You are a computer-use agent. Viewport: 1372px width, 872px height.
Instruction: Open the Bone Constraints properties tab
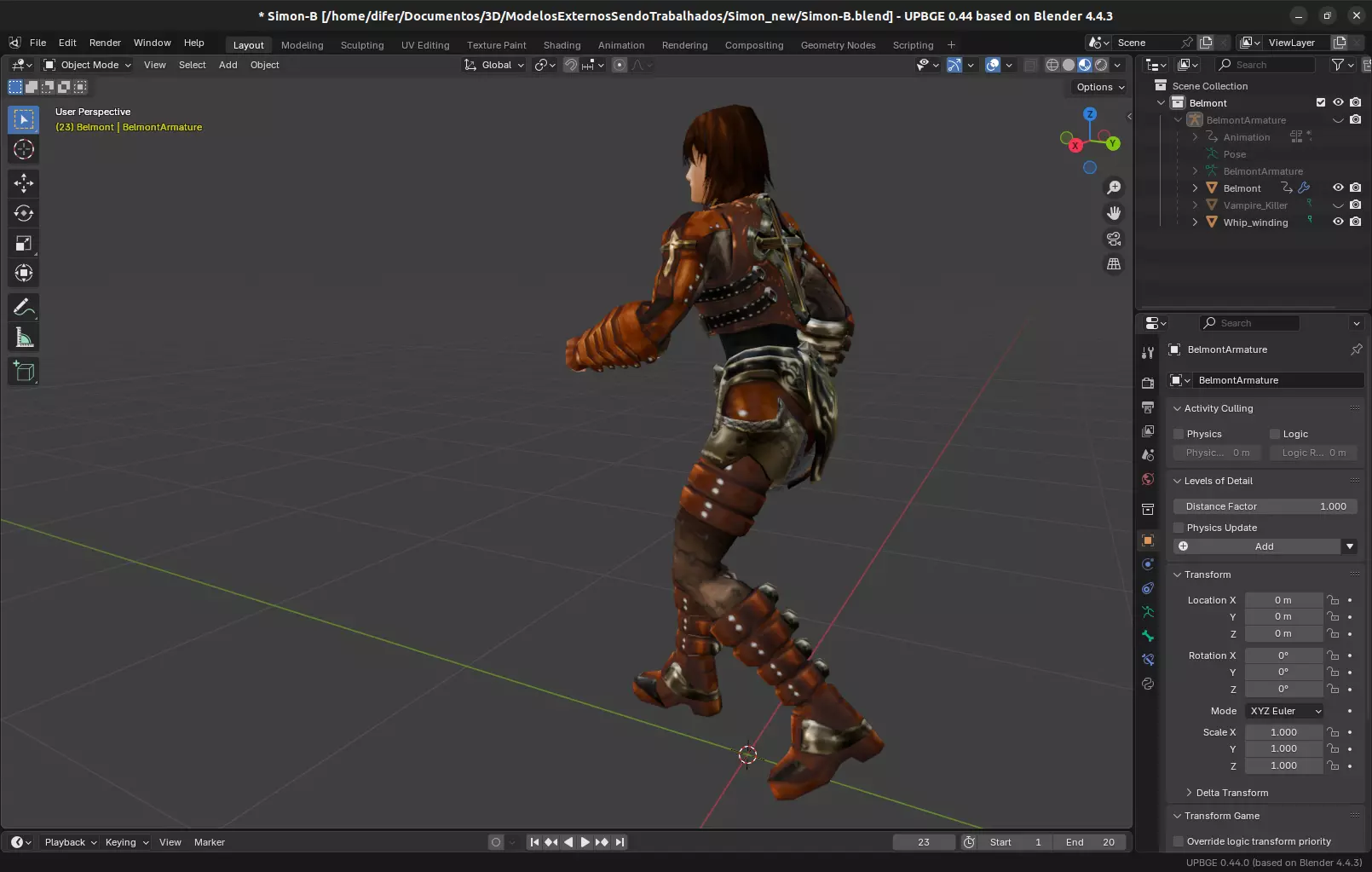click(1148, 660)
